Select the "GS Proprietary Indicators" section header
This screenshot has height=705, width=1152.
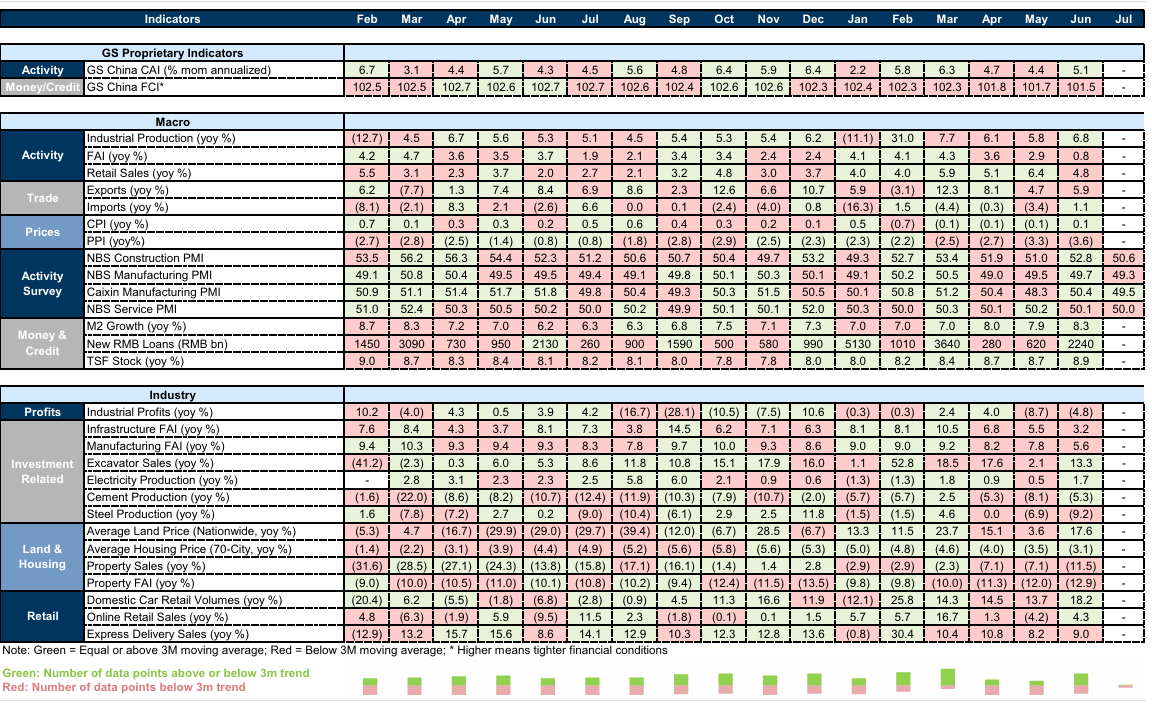[172, 53]
